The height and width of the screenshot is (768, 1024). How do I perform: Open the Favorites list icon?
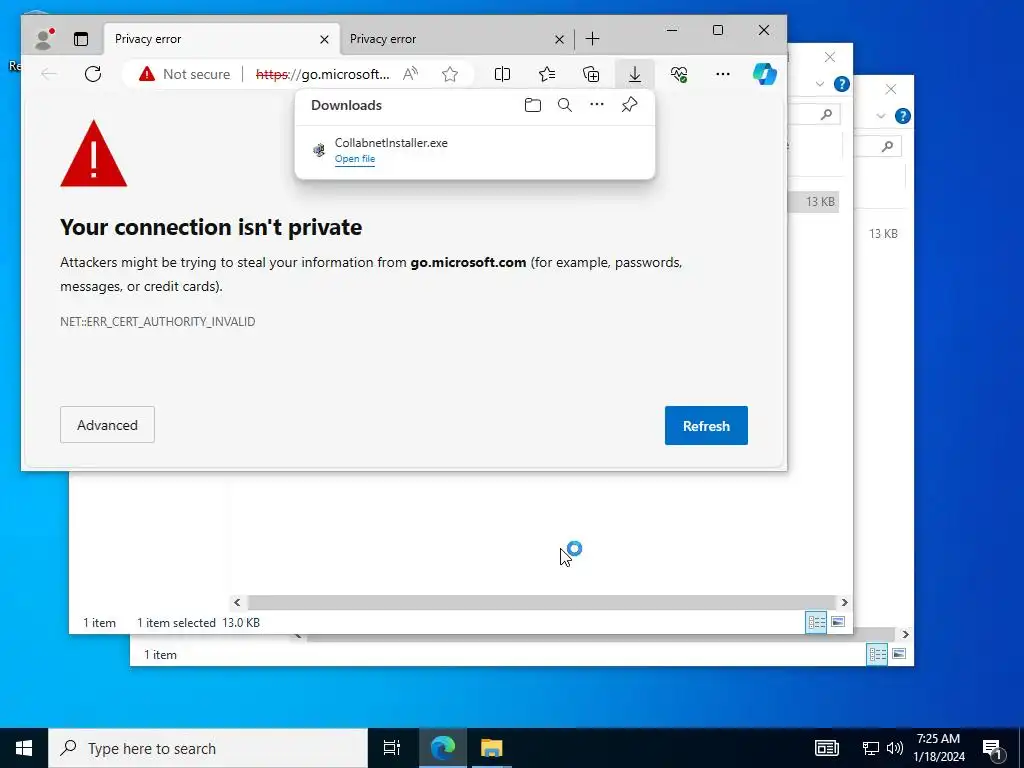click(547, 74)
